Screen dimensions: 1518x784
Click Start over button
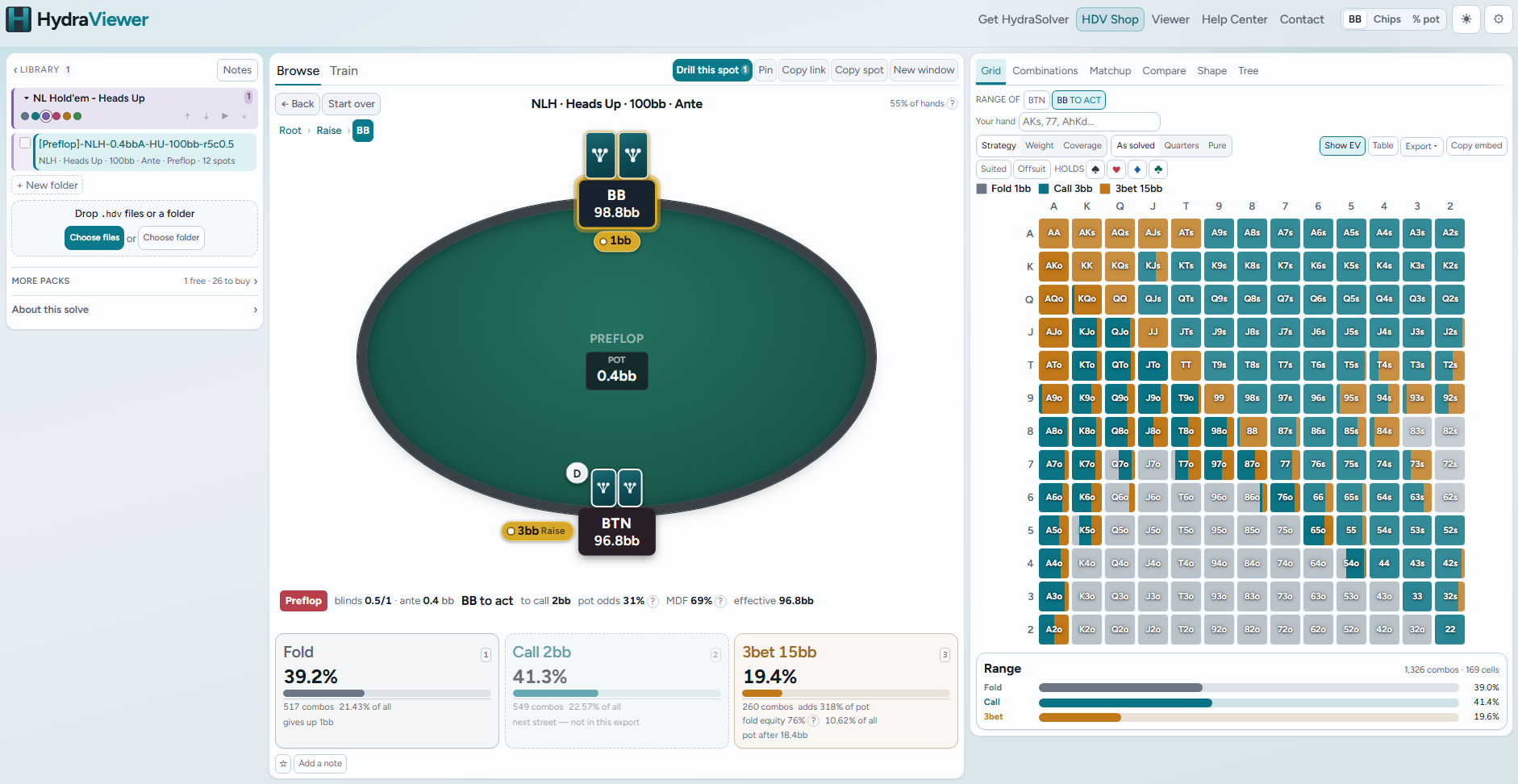(x=351, y=104)
